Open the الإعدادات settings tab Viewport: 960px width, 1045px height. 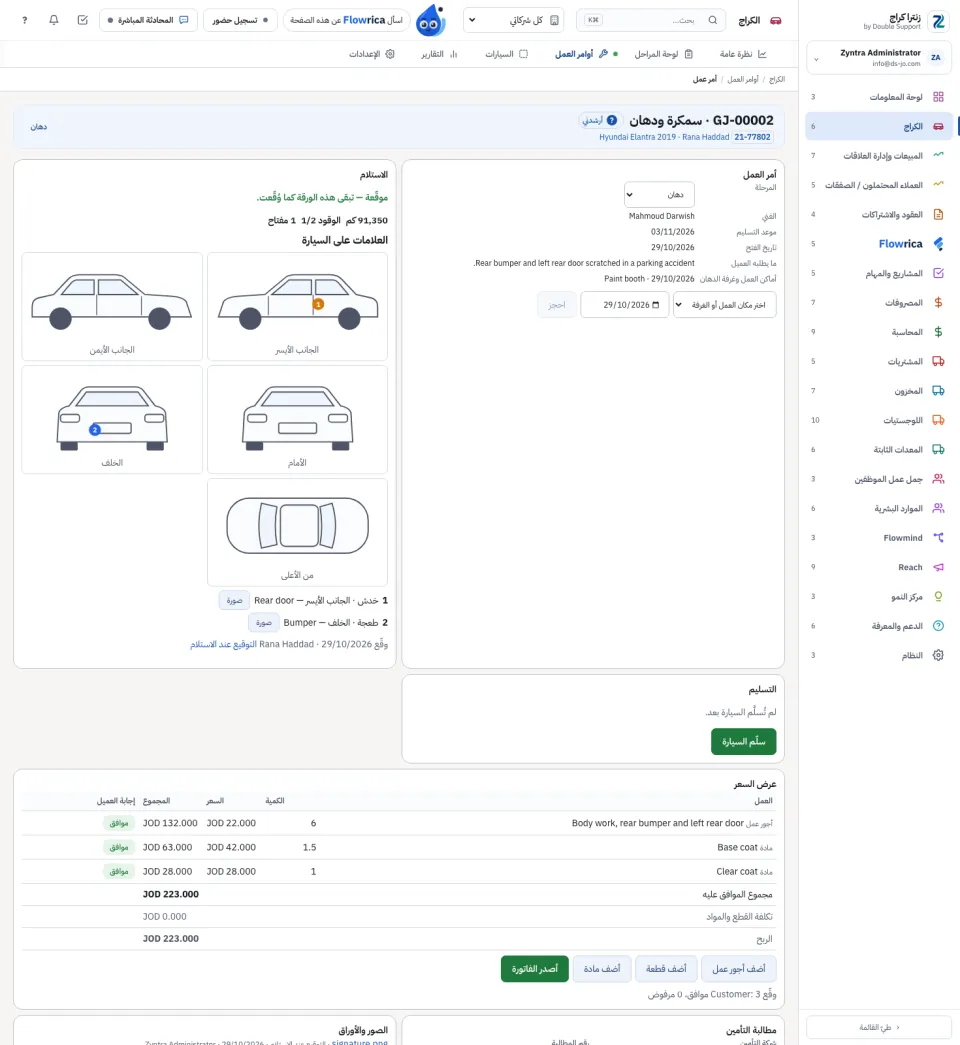(371, 54)
